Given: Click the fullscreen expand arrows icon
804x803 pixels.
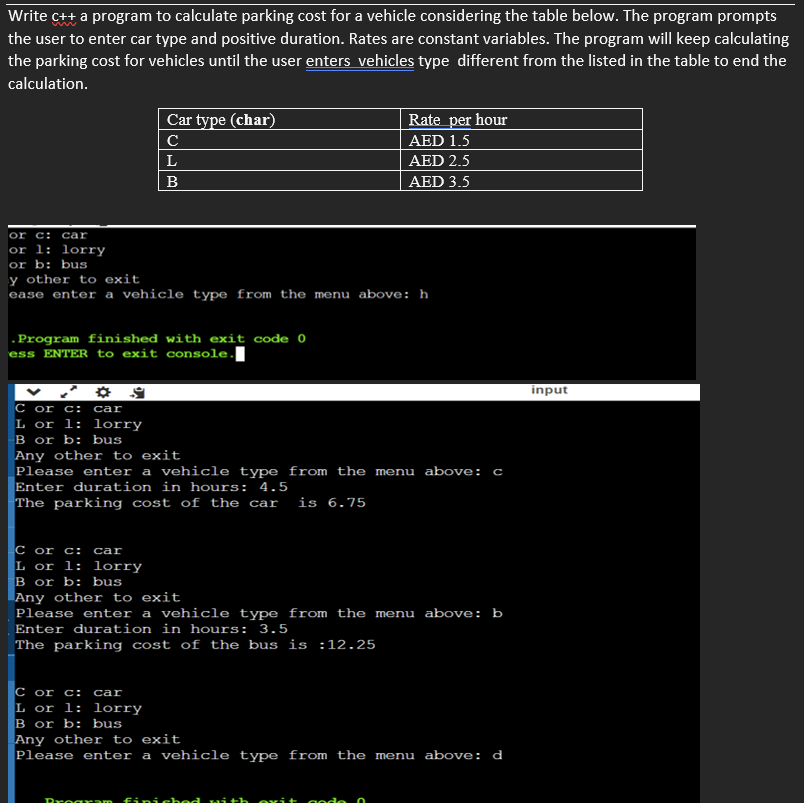Looking at the screenshot, I should coord(68,392).
